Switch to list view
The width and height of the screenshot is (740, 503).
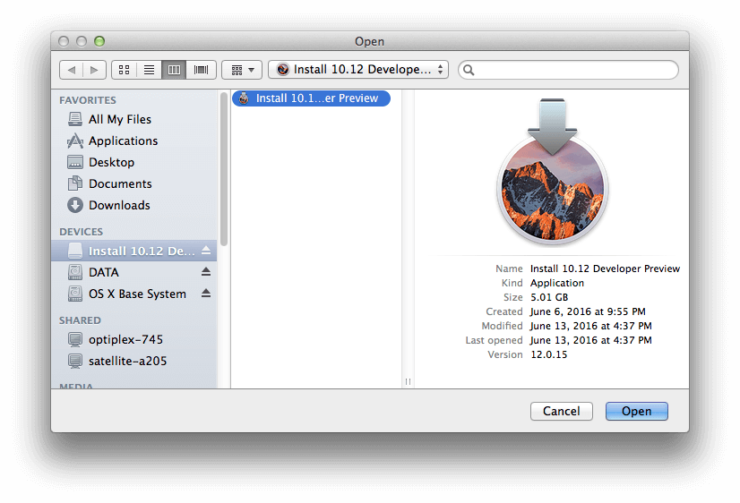point(149,70)
